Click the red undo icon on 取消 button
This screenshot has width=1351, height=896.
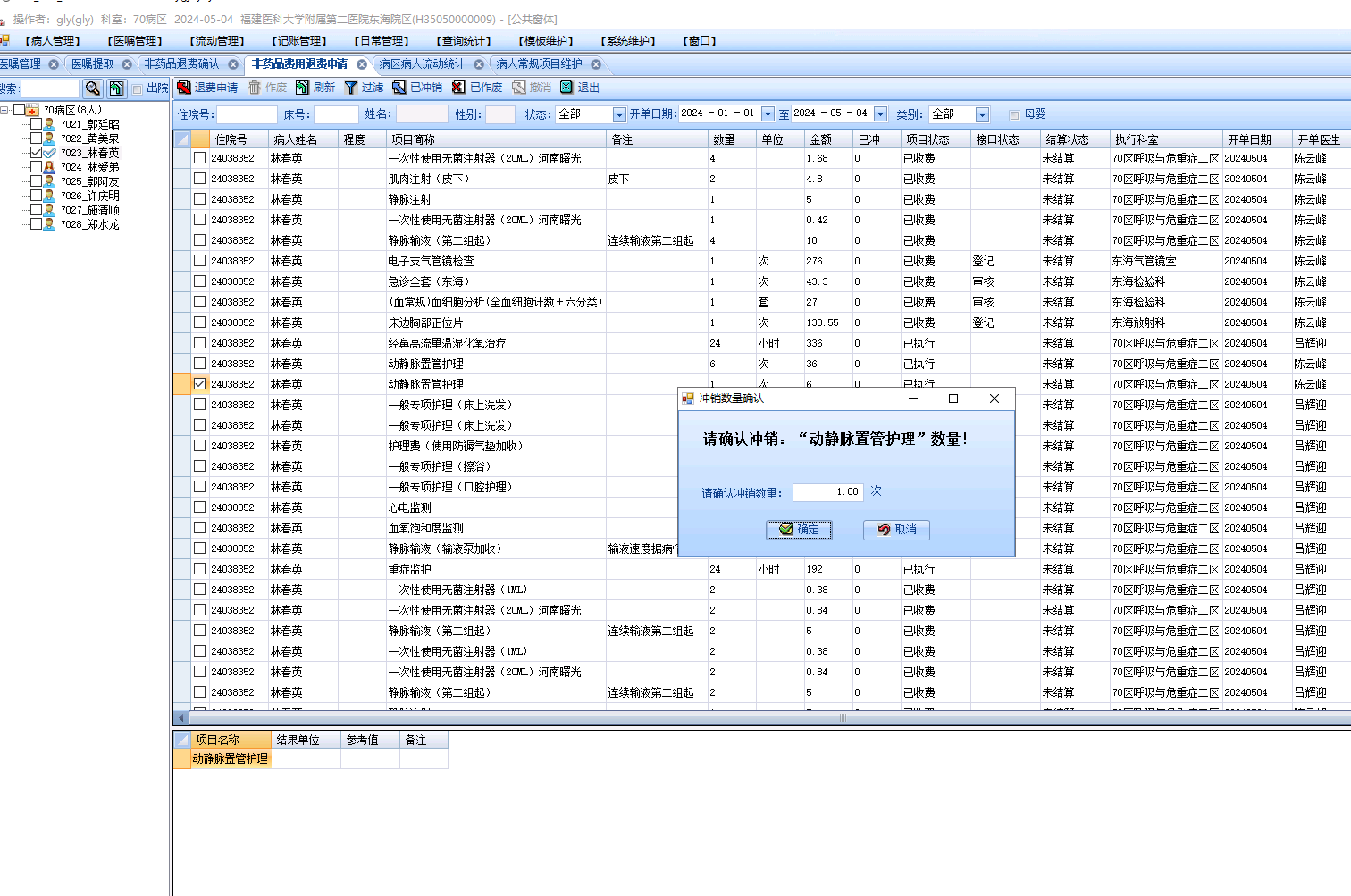coord(885,530)
